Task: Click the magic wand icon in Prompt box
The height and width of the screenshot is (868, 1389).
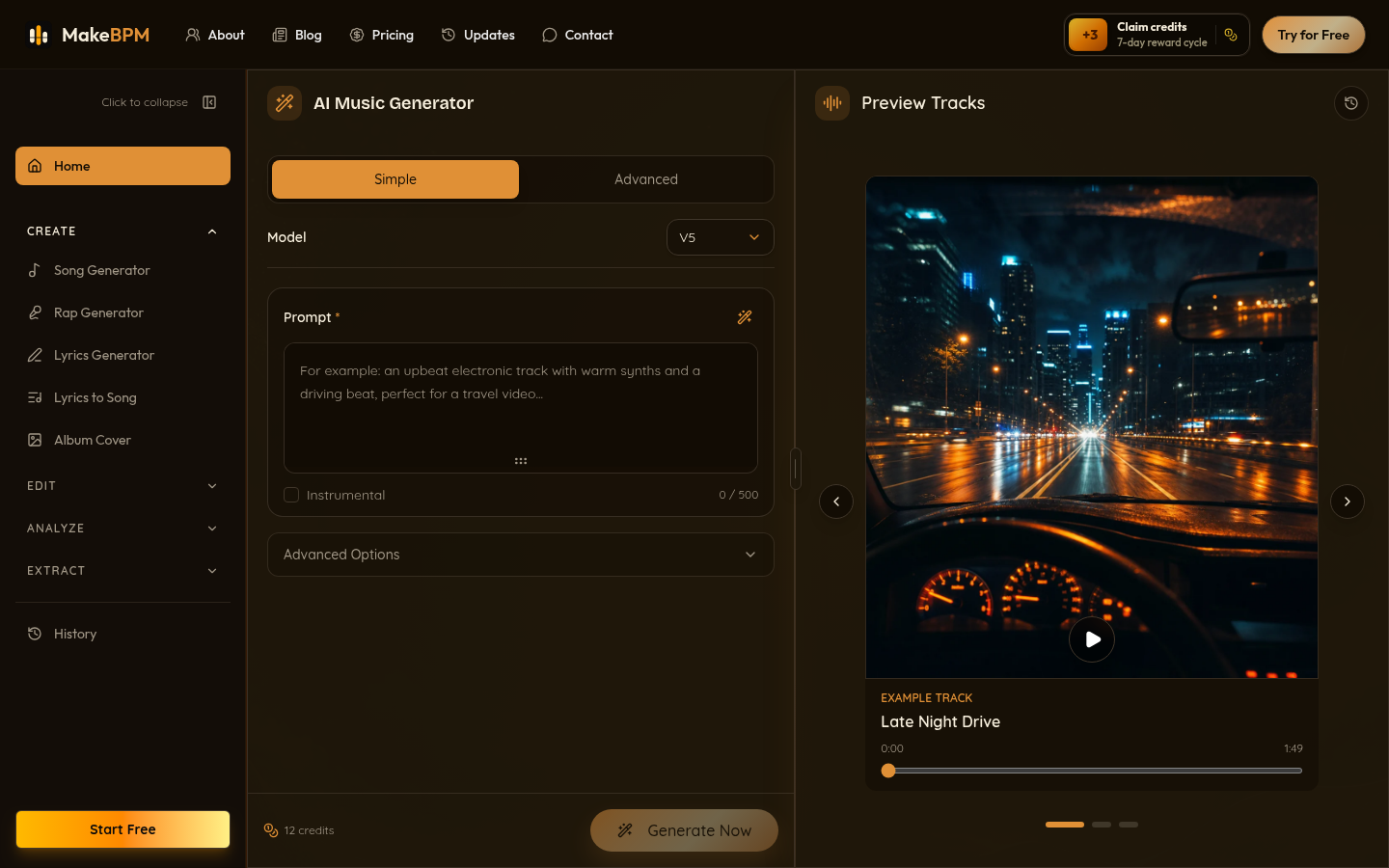Action: click(x=745, y=317)
